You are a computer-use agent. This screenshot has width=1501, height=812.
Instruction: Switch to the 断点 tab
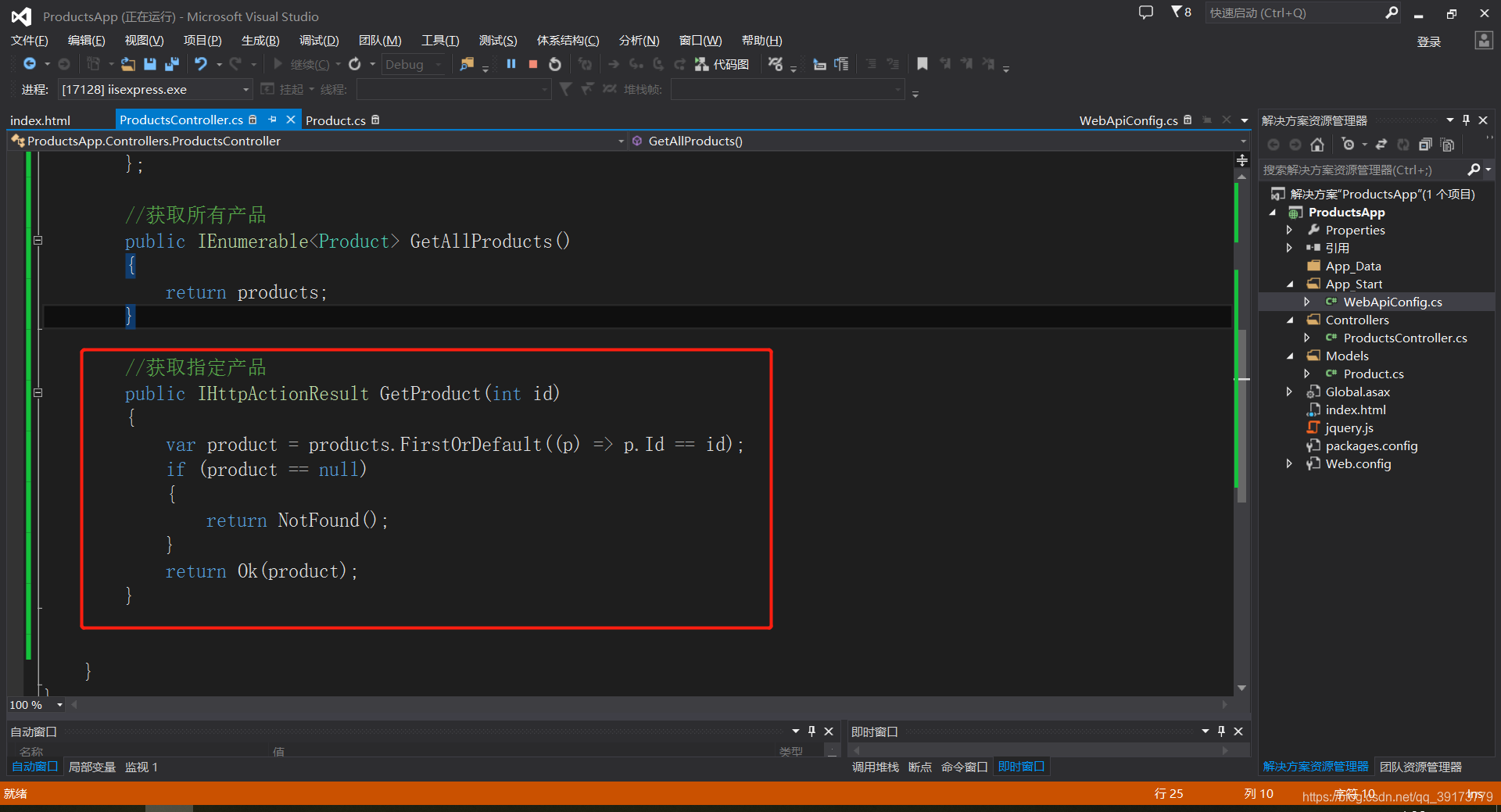tap(920, 767)
